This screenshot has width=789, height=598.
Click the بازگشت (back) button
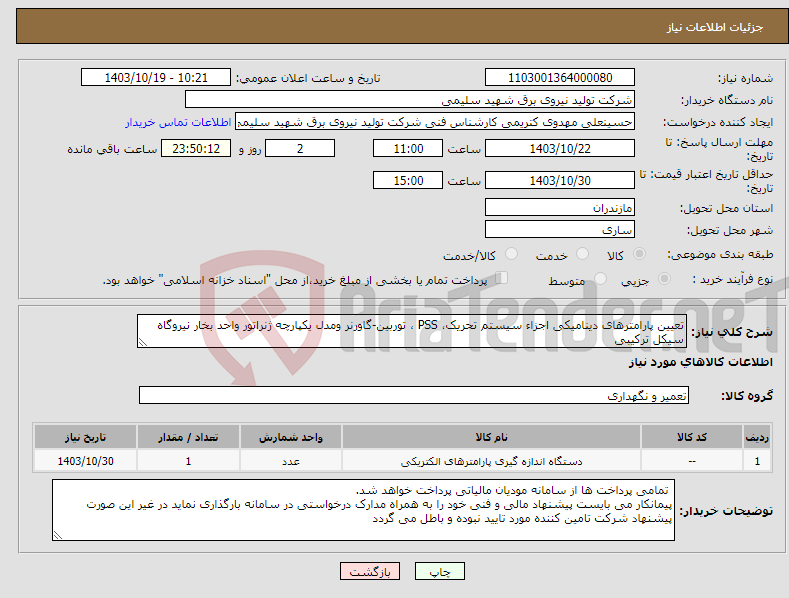[x=370, y=571]
